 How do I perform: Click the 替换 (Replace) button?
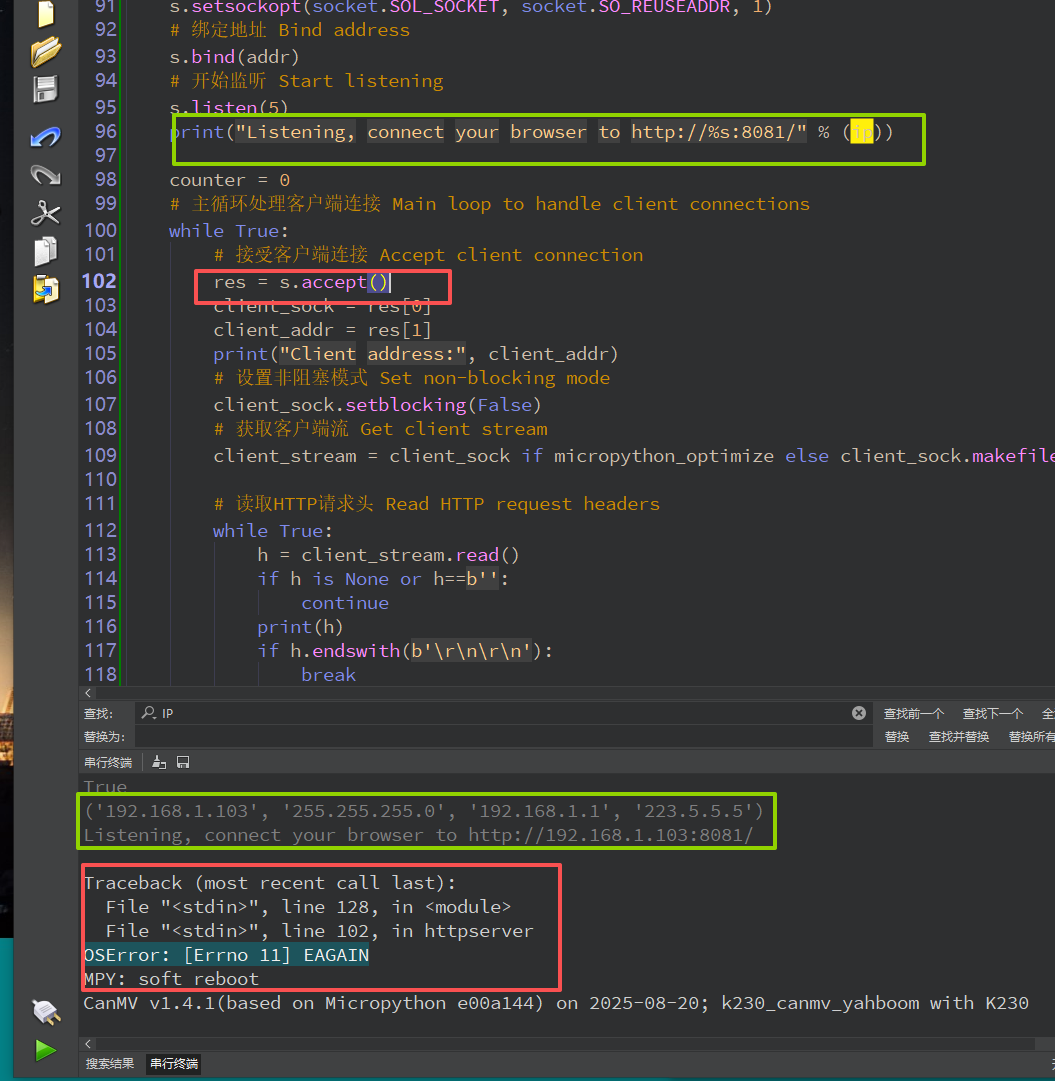(897, 736)
